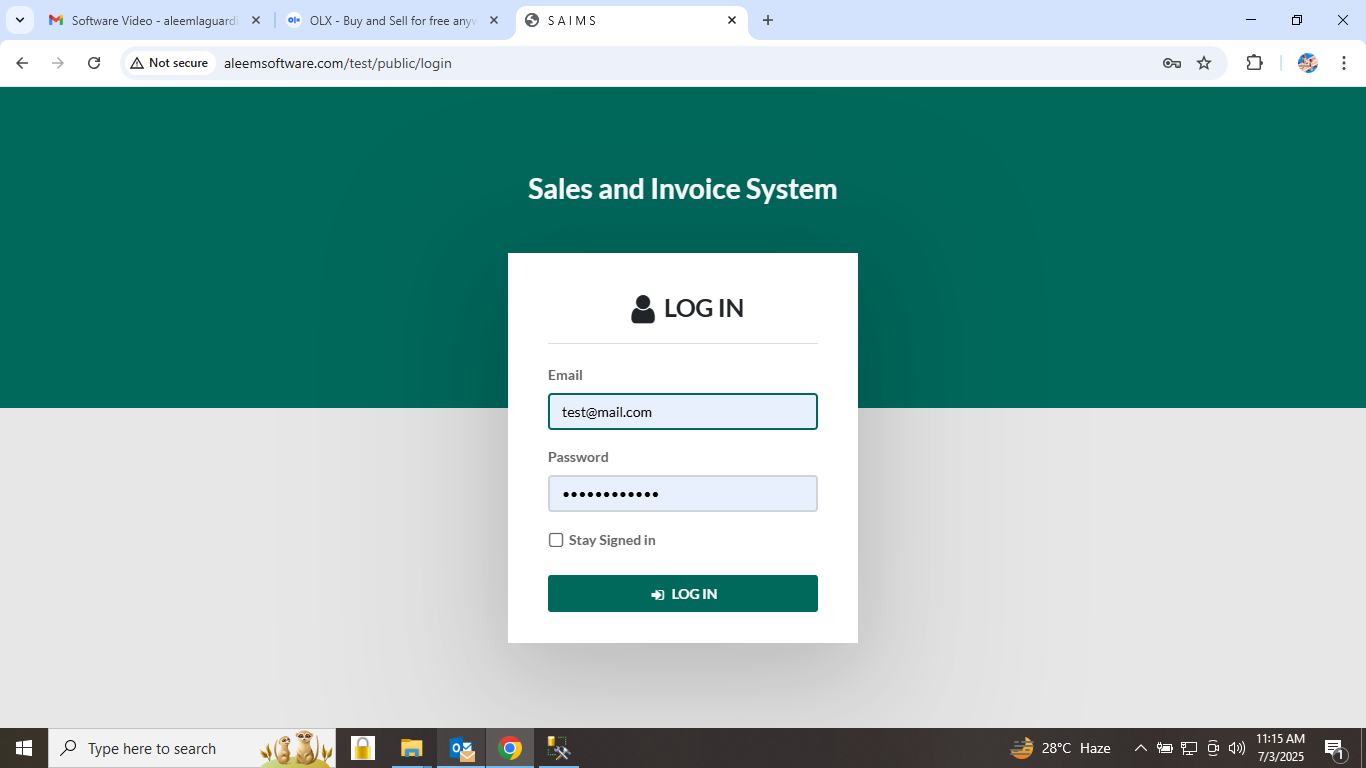Switch to Software Video Gmail tab

(152, 20)
